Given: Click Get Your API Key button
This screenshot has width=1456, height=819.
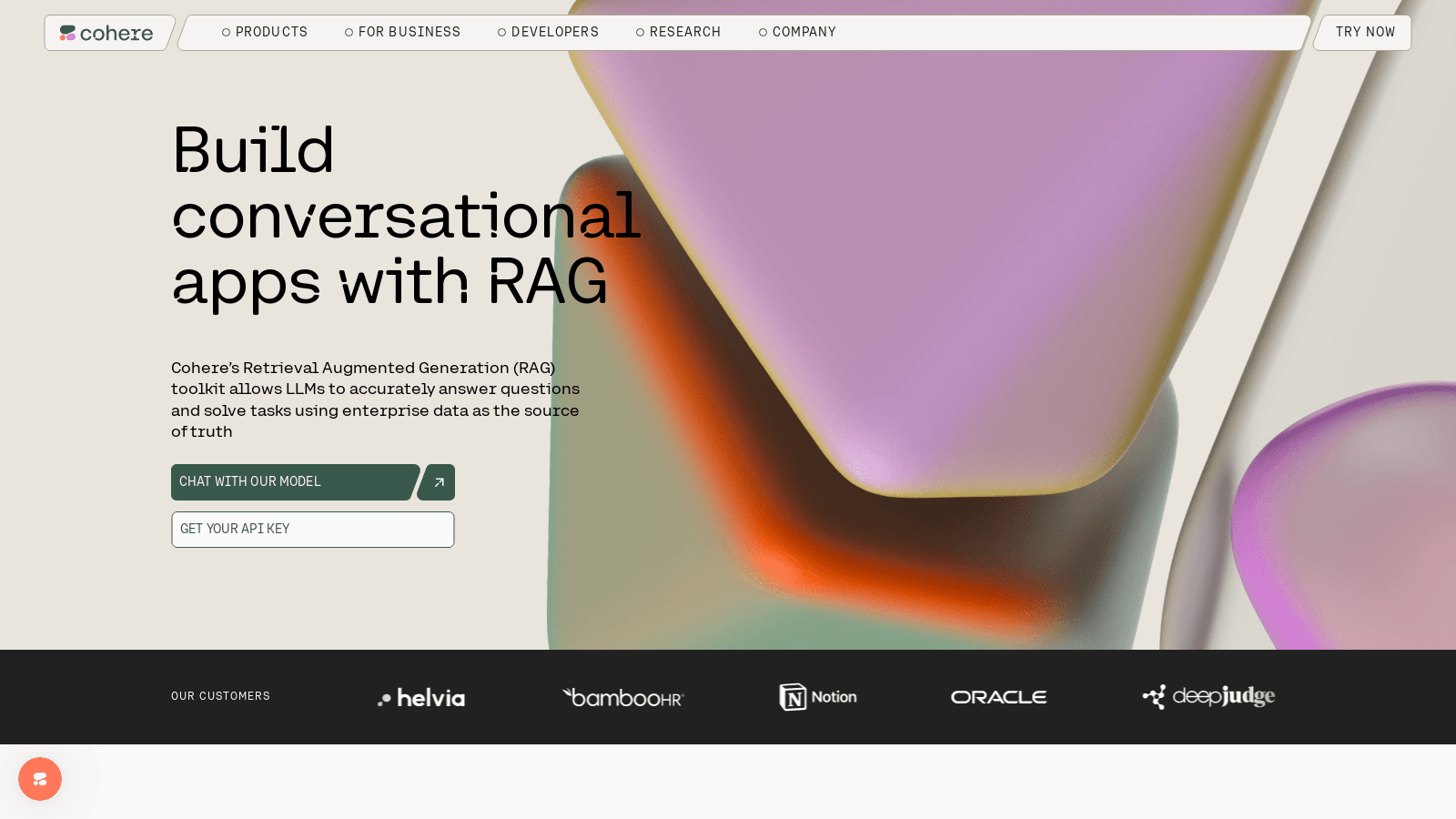Looking at the screenshot, I should click(x=313, y=530).
